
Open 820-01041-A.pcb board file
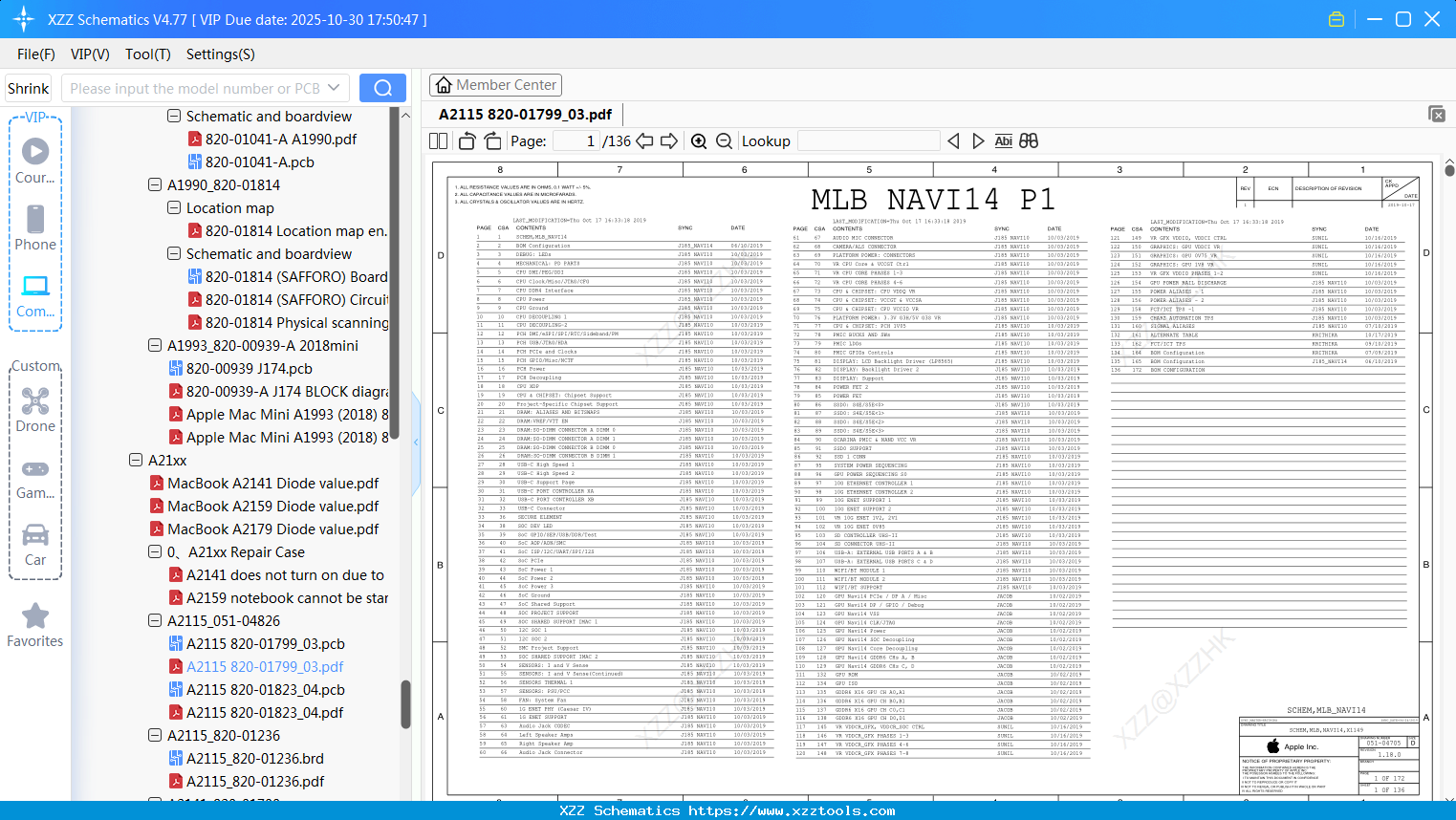[251, 162]
